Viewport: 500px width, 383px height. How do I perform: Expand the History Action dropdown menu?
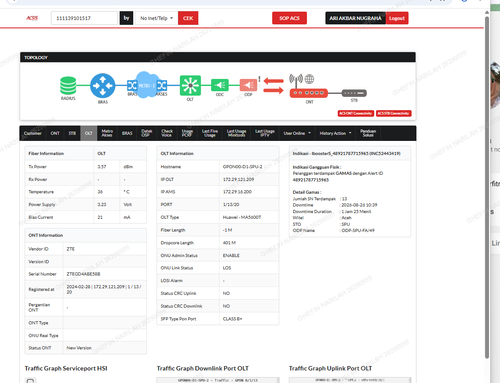click(335, 133)
